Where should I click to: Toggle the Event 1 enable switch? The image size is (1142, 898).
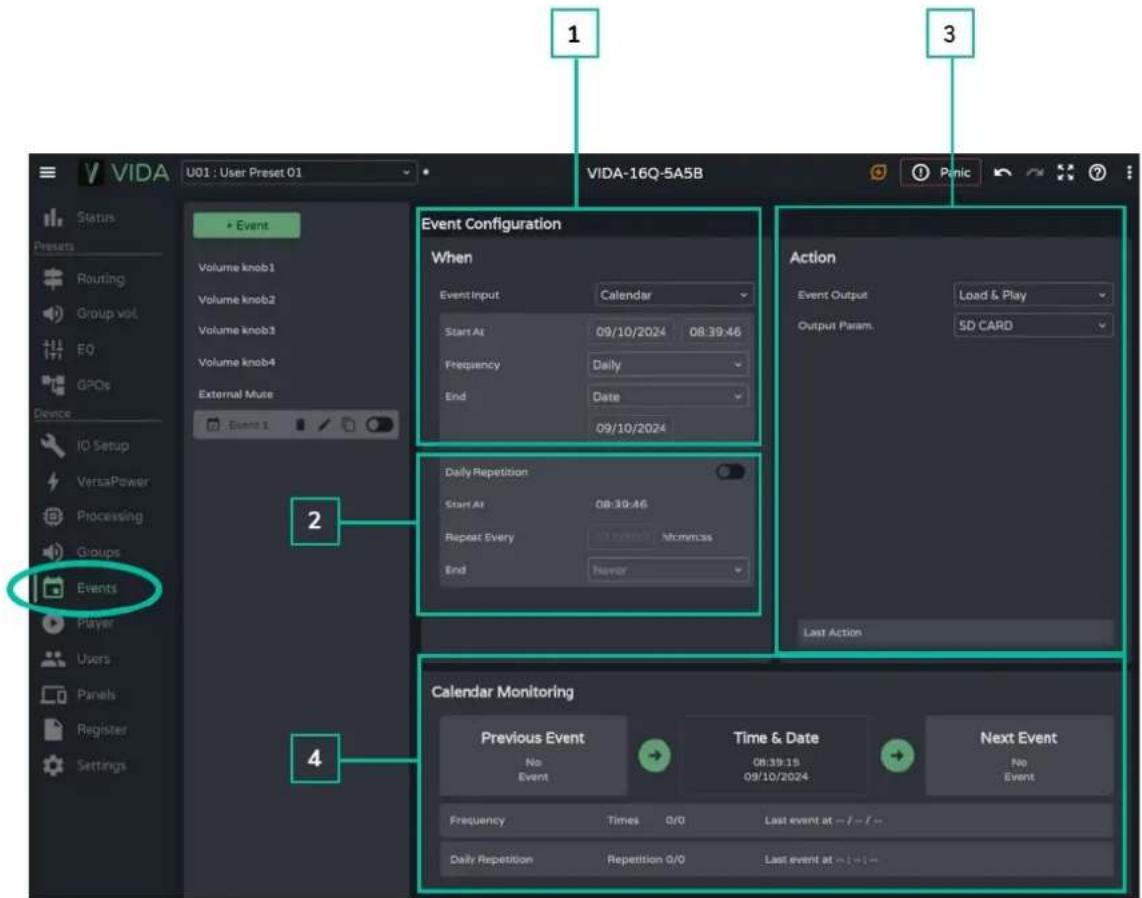click(379, 425)
